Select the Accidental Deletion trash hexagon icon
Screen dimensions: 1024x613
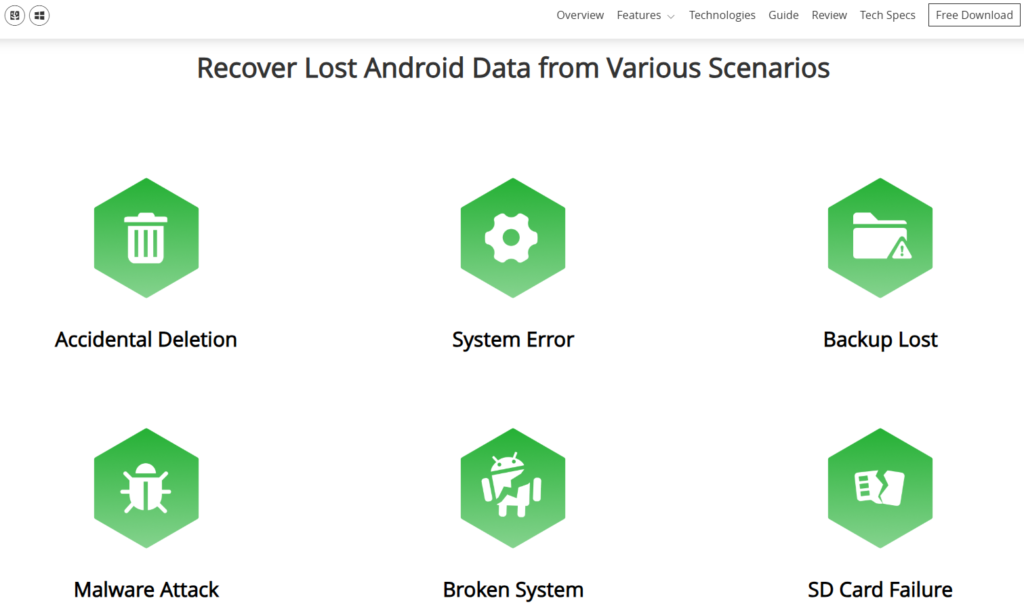coord(146,238)
